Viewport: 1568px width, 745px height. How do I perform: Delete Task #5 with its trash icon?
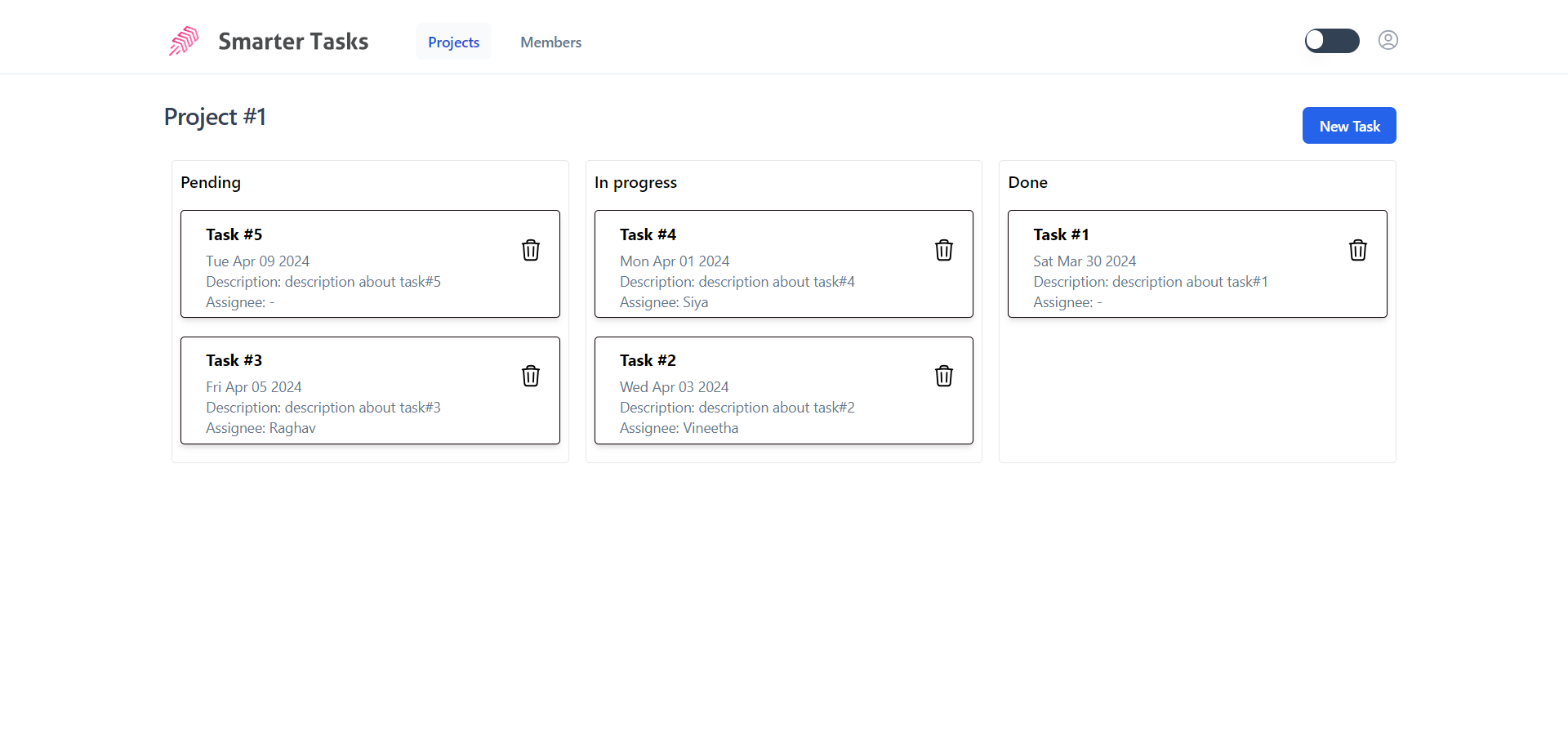click(531, 250)
